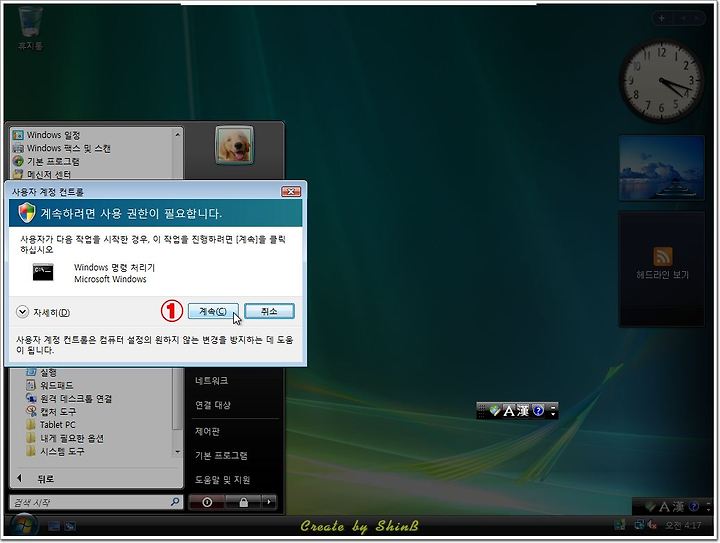Viewport: 720px width, 543px height.
Task: Click the magnifier search icon in start menu
Action: coord(175,502)
